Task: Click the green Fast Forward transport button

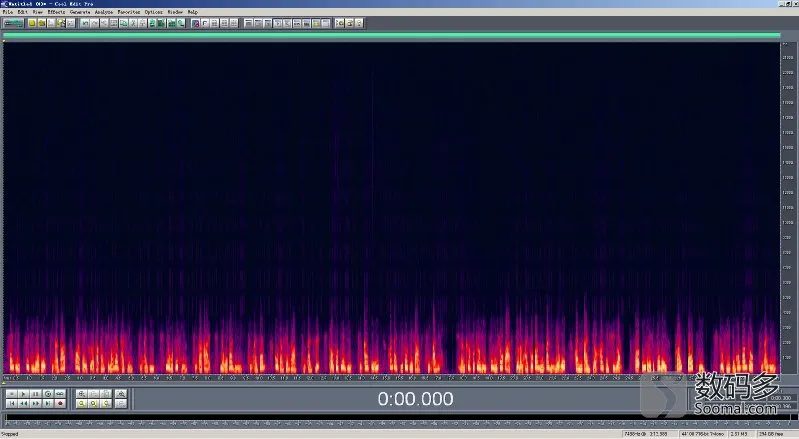Action: pyautogui.click(x=36, y=403)
